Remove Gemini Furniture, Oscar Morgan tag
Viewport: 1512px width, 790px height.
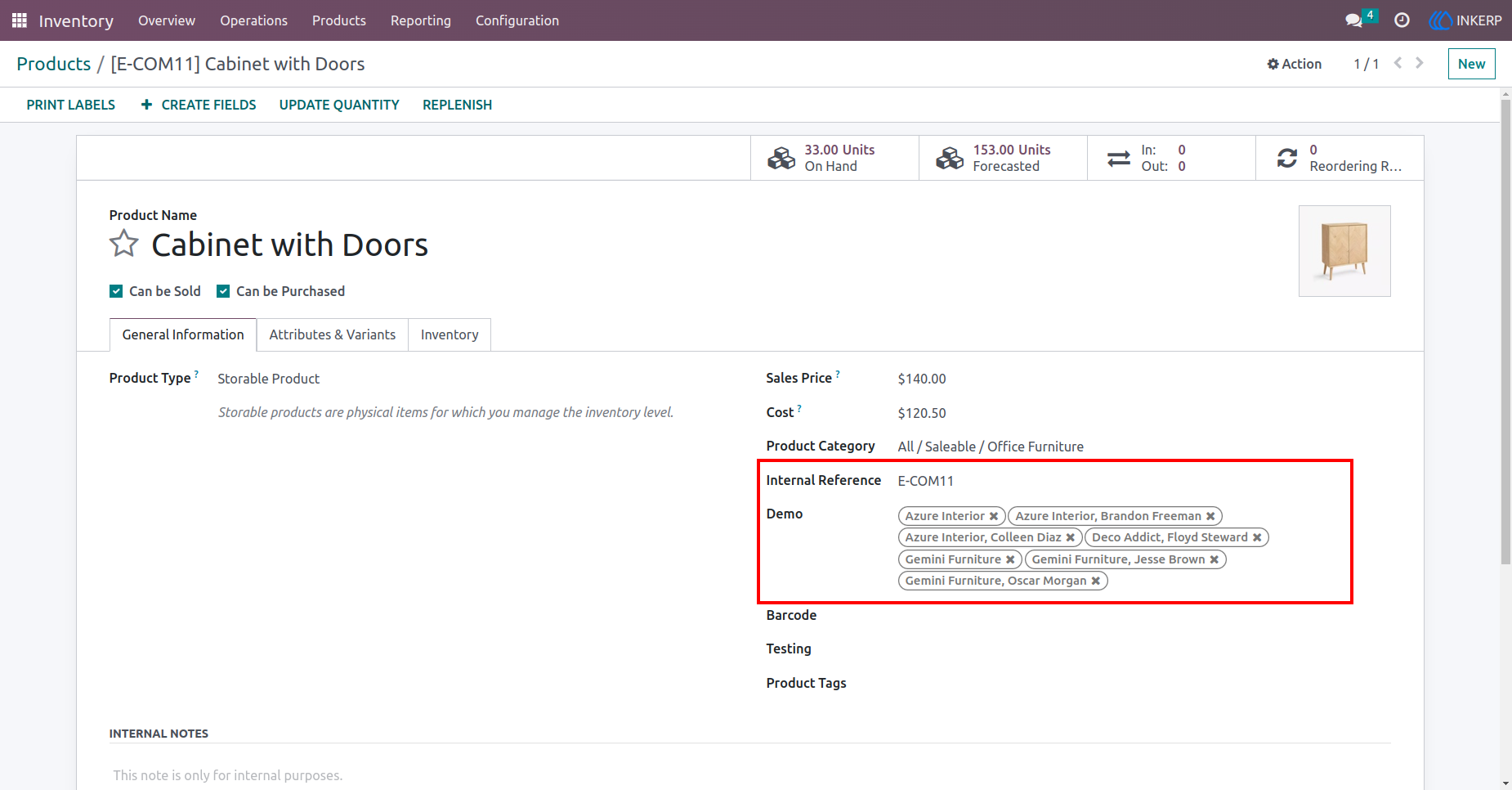tap(1096, 581)
